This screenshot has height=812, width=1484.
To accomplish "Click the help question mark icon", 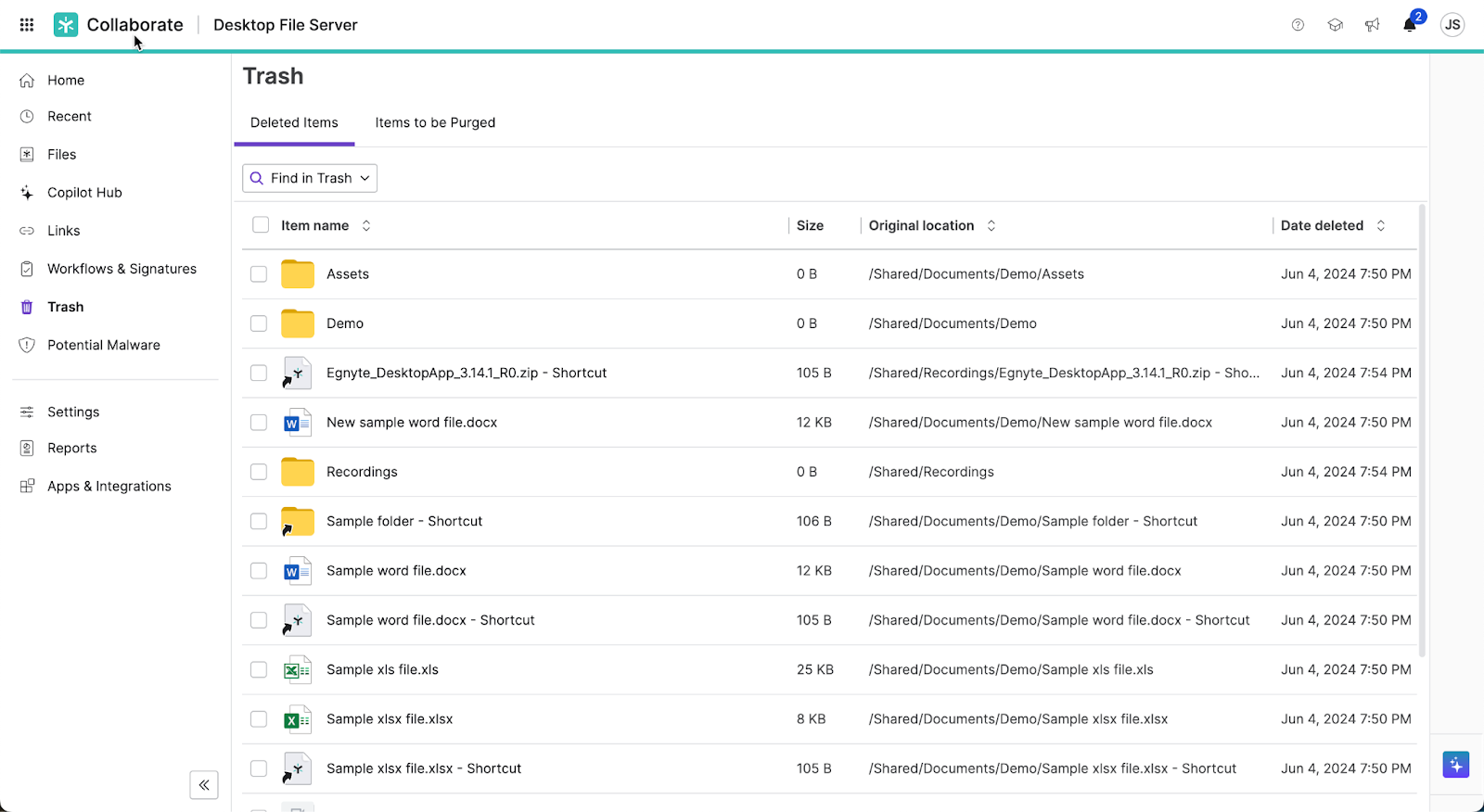I will (1298, 25).
